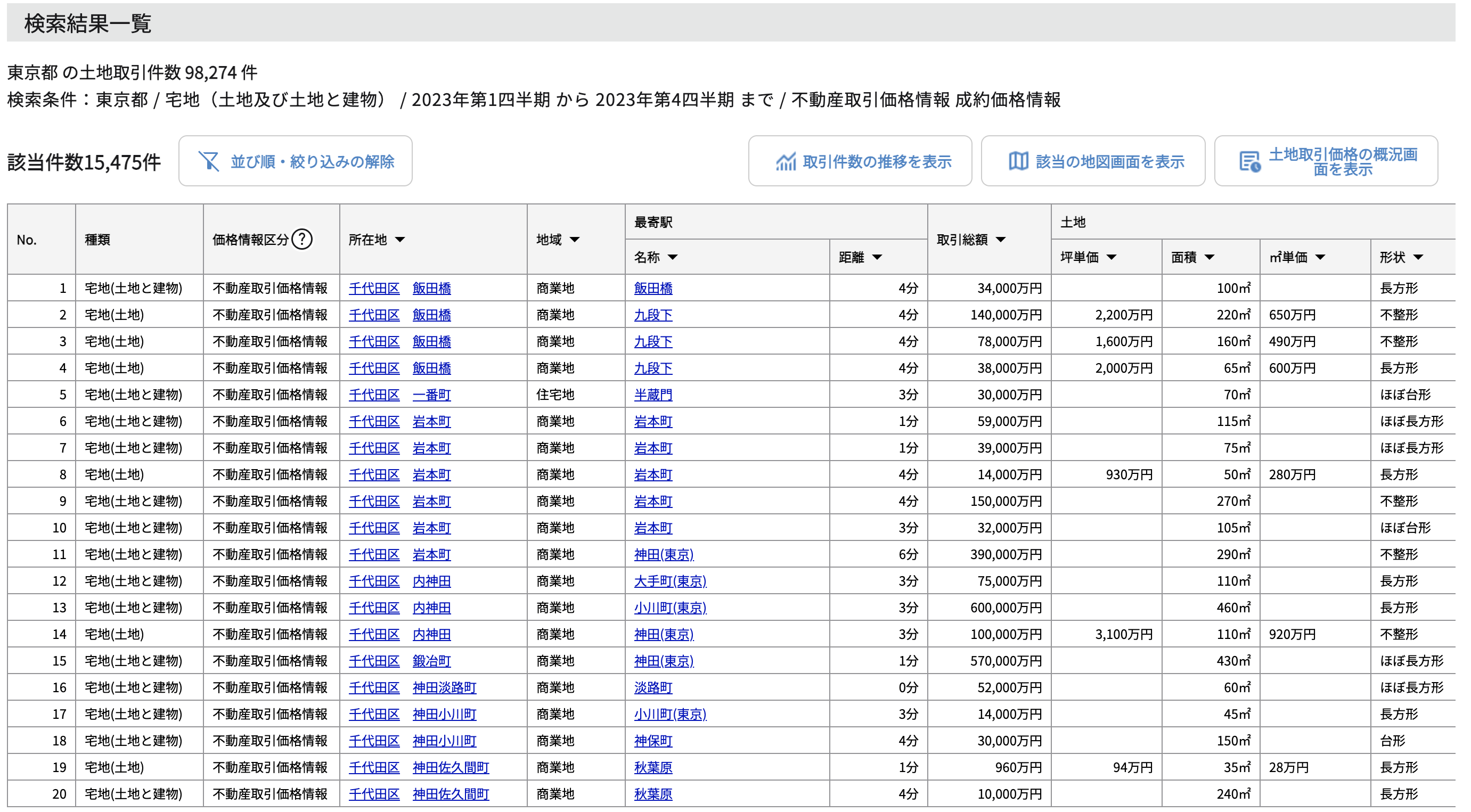Open 小川町(東京) station link in row 13
This screenshot has height=812, width=1471.
[x=671, y=608]
